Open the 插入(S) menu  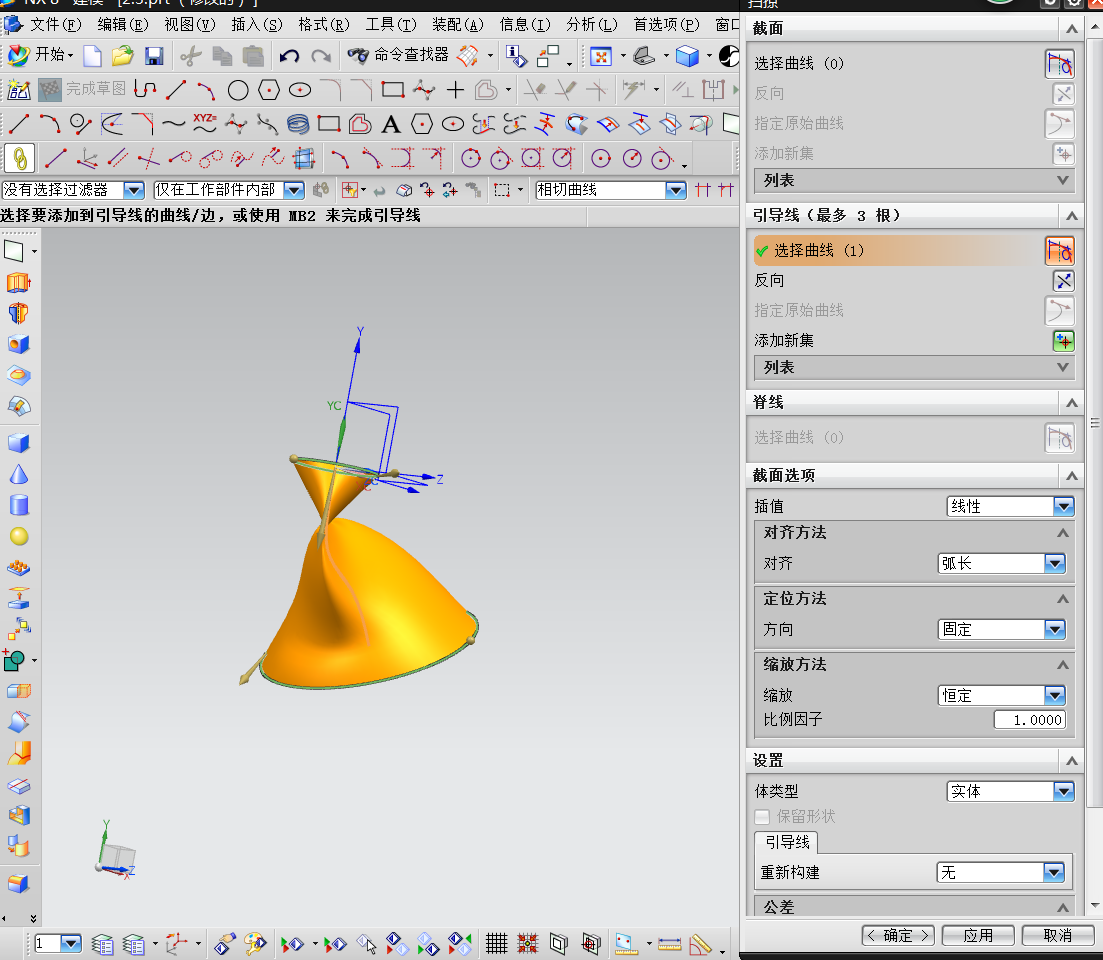(x=256, y=24)
